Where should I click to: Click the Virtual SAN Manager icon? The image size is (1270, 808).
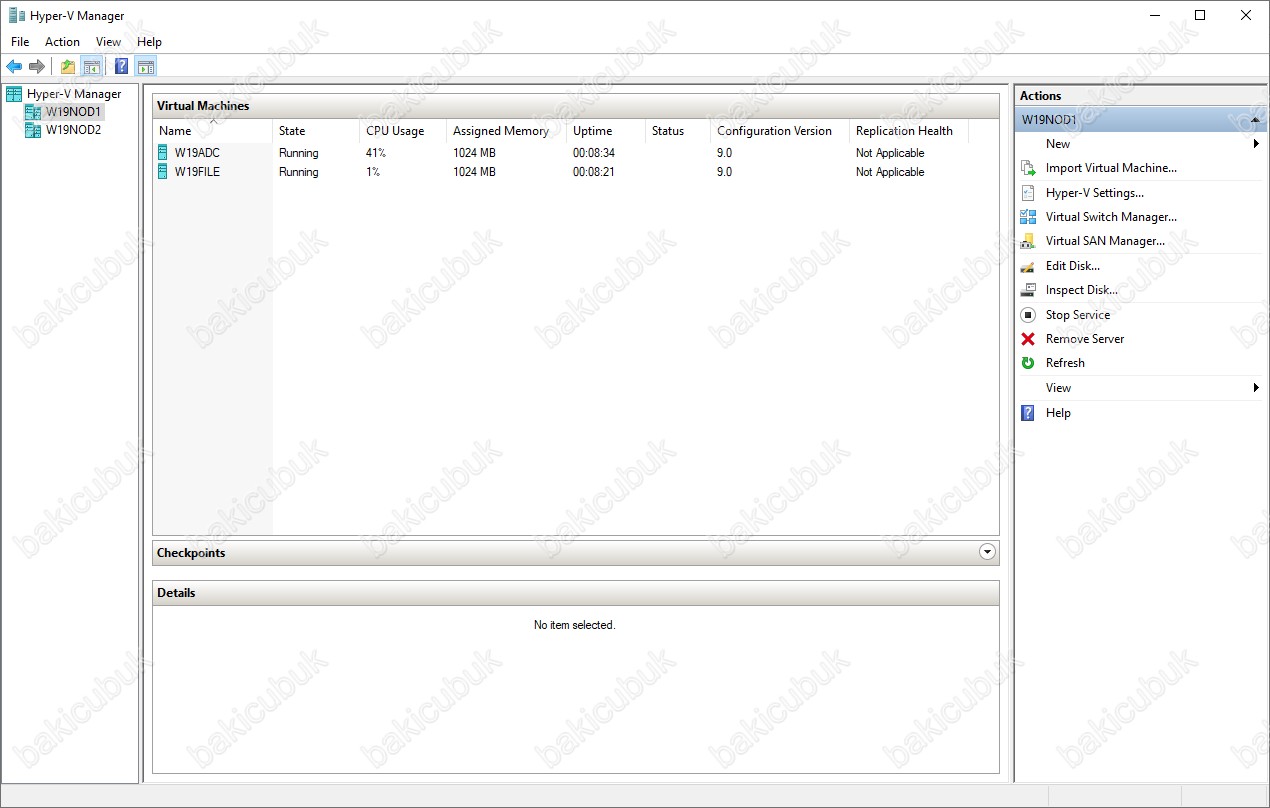click(1028, 241)
